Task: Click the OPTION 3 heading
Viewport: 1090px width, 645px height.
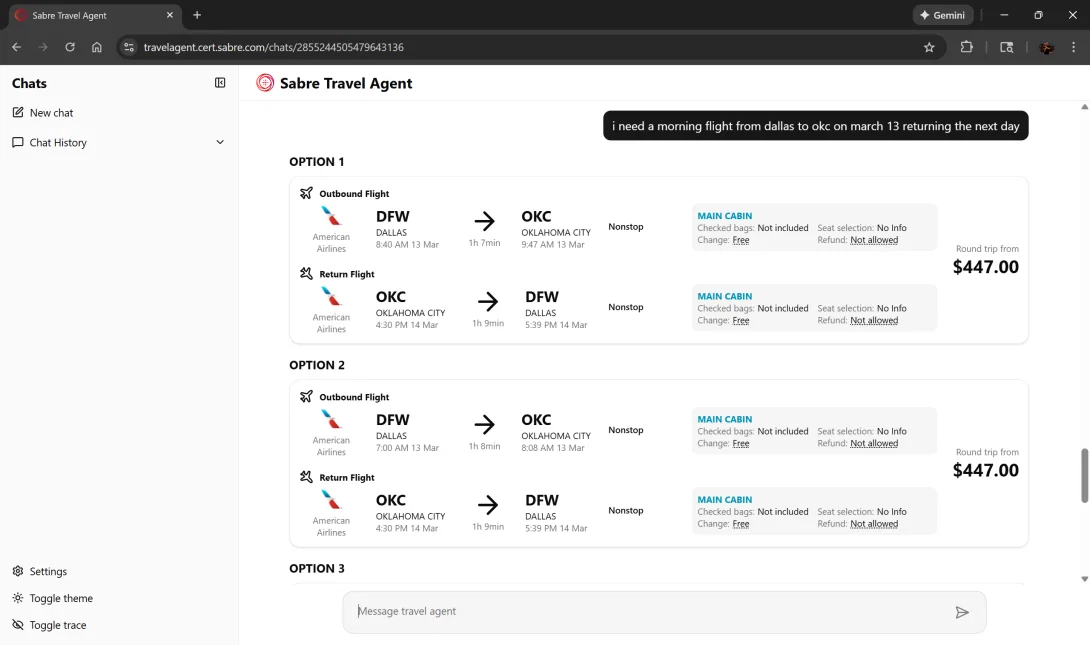Action: [x=317, y=569]
